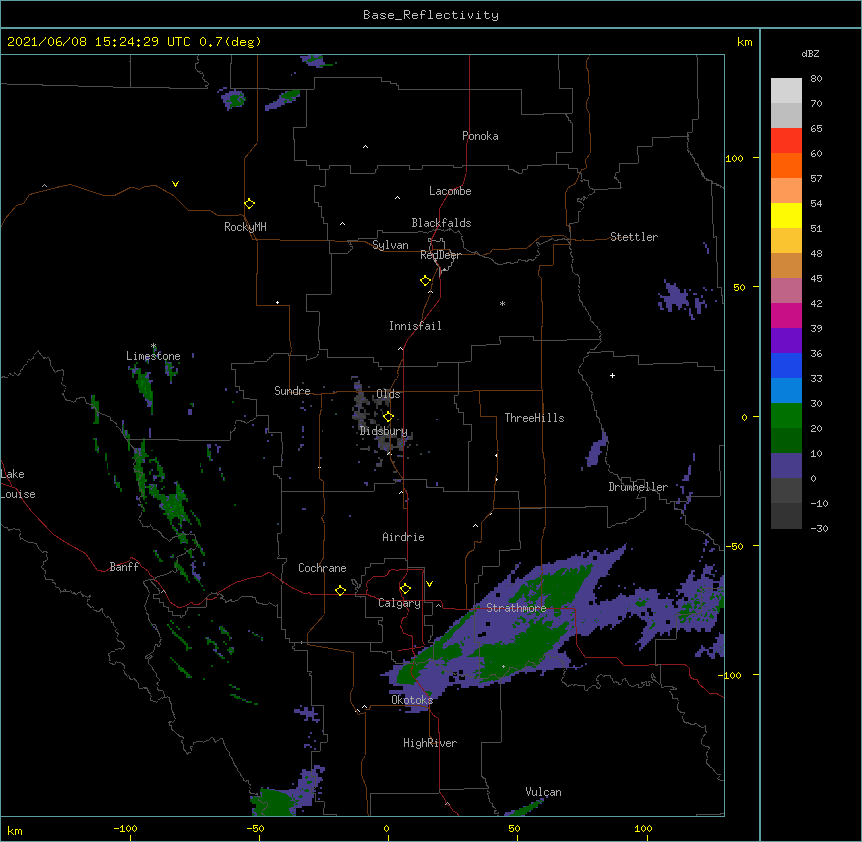
Task: Click the asterisk marker above Limestone
Action: tap(153, 346)
